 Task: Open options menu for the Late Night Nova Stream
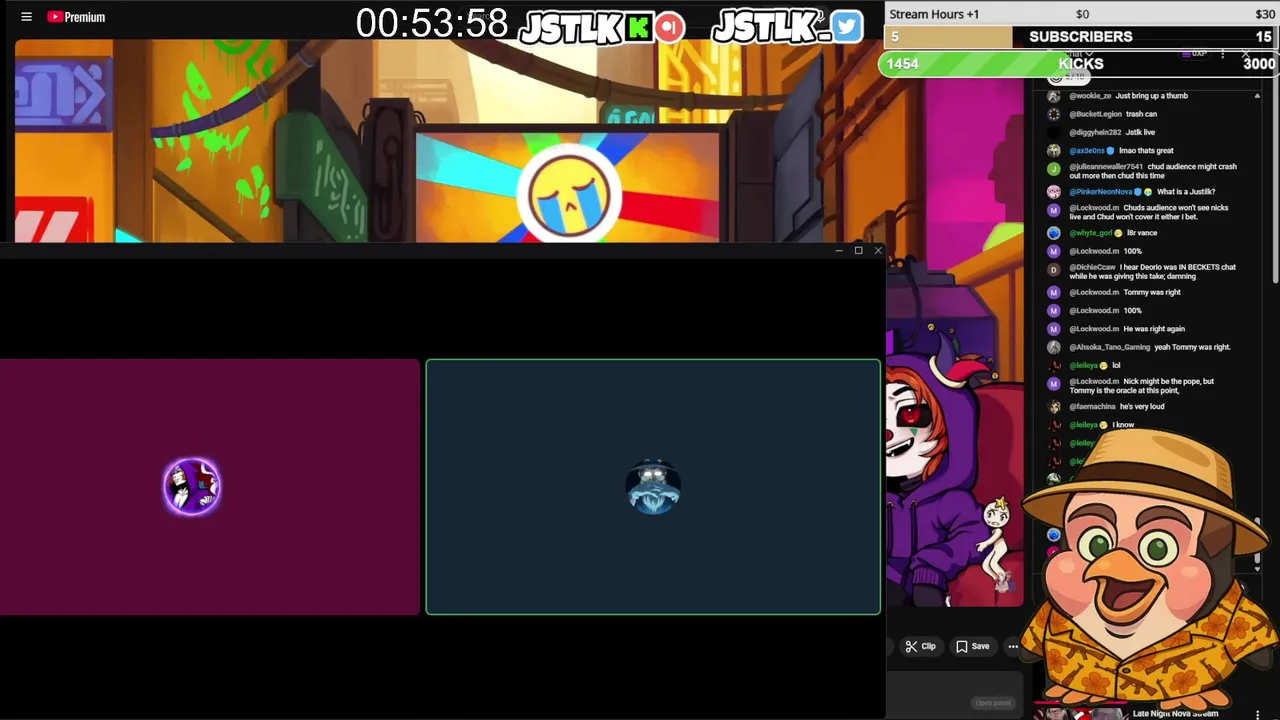[x=1257, y=714]
